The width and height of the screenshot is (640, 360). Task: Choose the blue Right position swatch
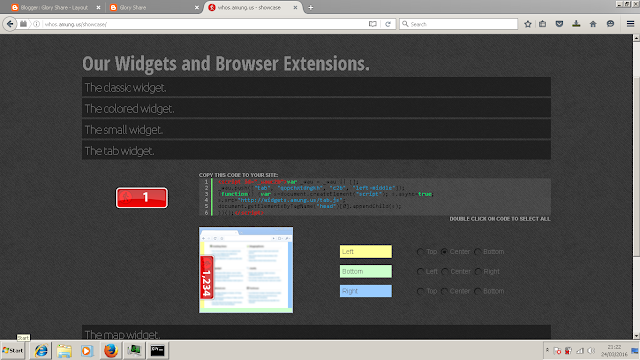[366, 291]
